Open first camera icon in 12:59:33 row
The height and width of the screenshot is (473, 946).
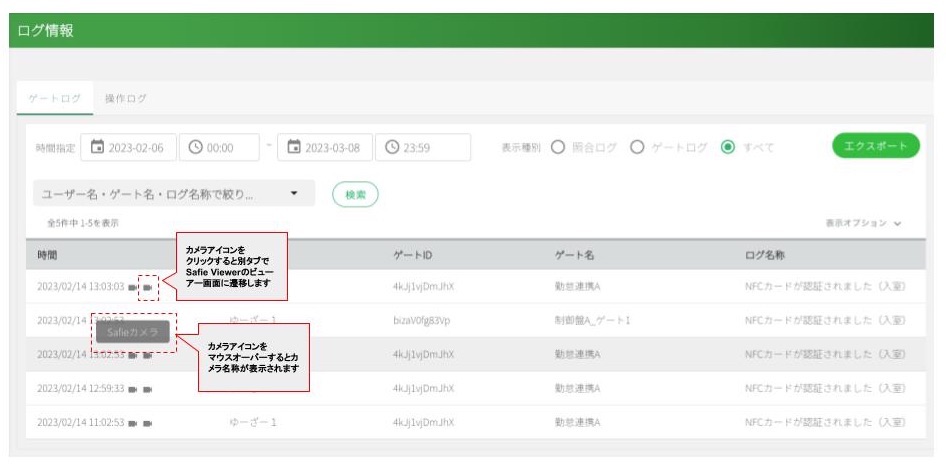tap(133, 390)
